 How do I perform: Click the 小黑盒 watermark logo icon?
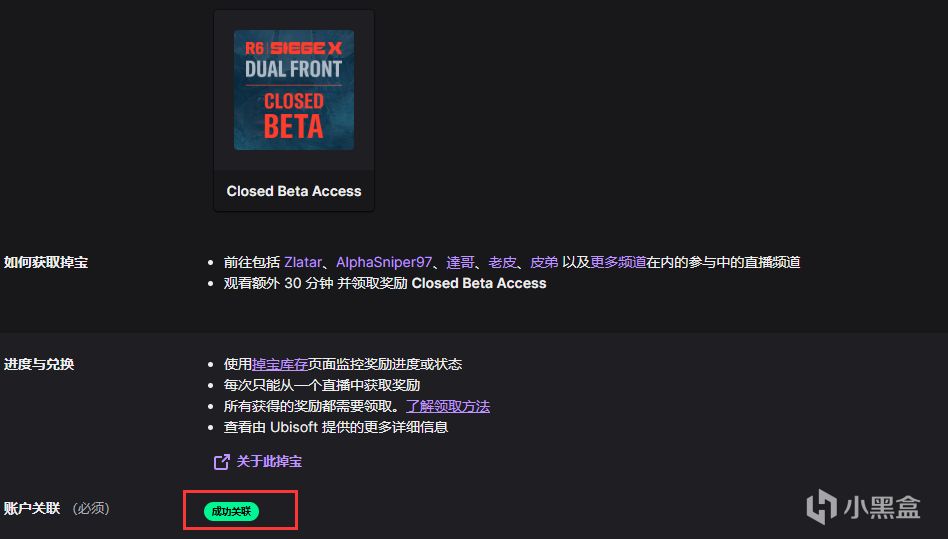[x=821, y=506]
